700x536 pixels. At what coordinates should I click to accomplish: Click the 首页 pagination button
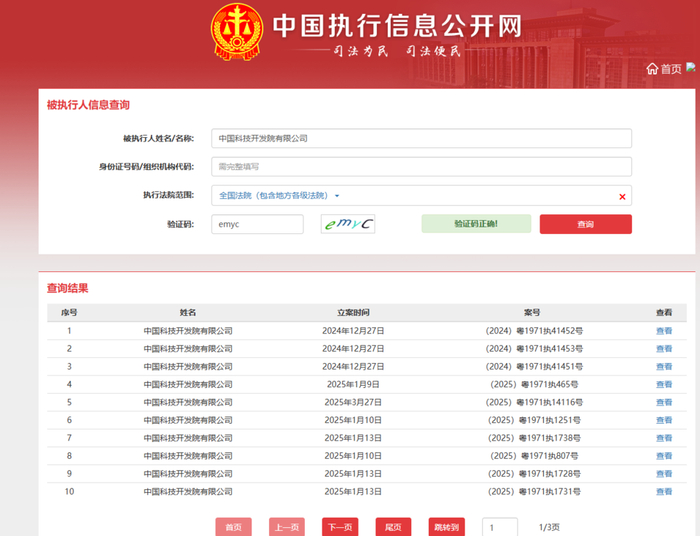[233, 527]
